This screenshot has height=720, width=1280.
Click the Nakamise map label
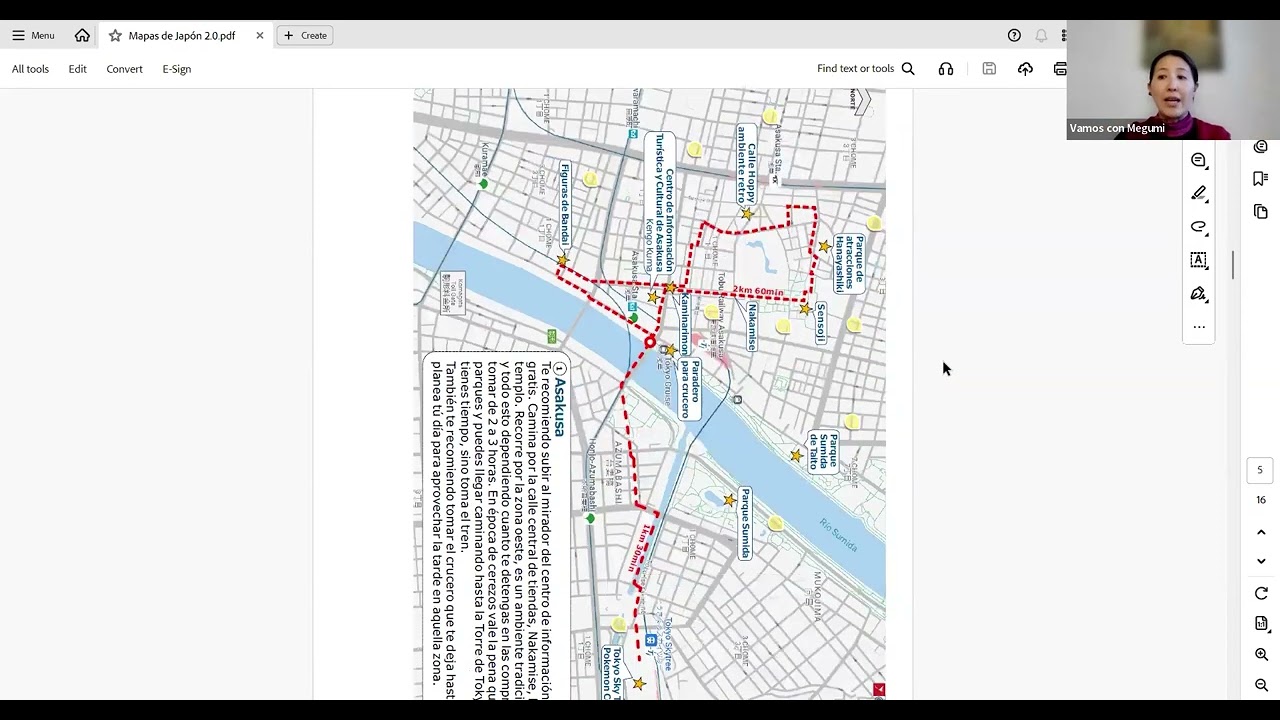coord(752,328)
